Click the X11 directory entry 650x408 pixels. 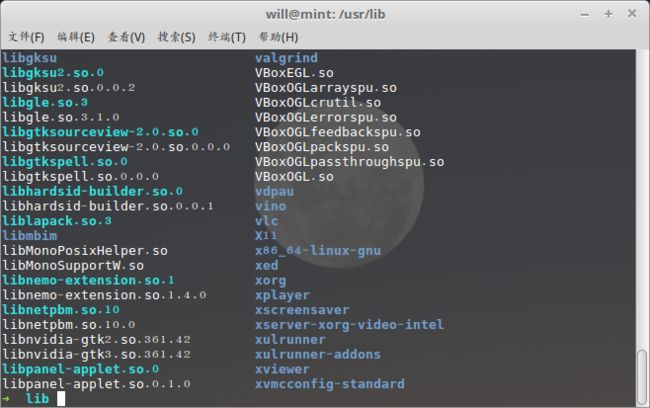coord(266,236)
